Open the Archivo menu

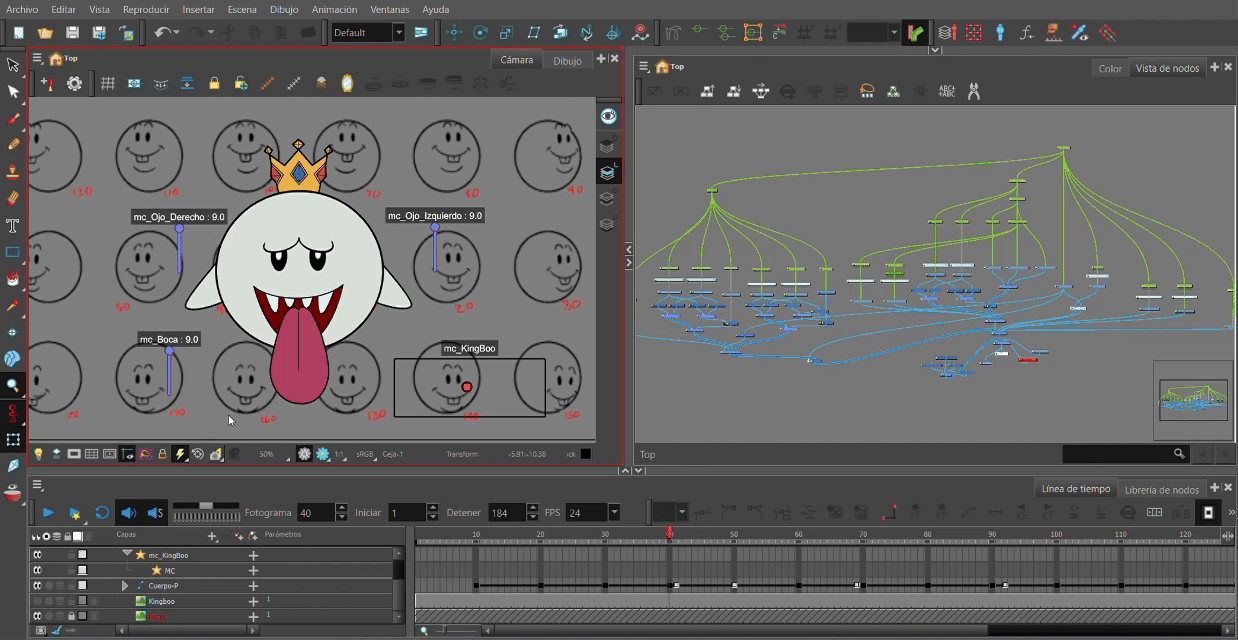coord(22,9)
